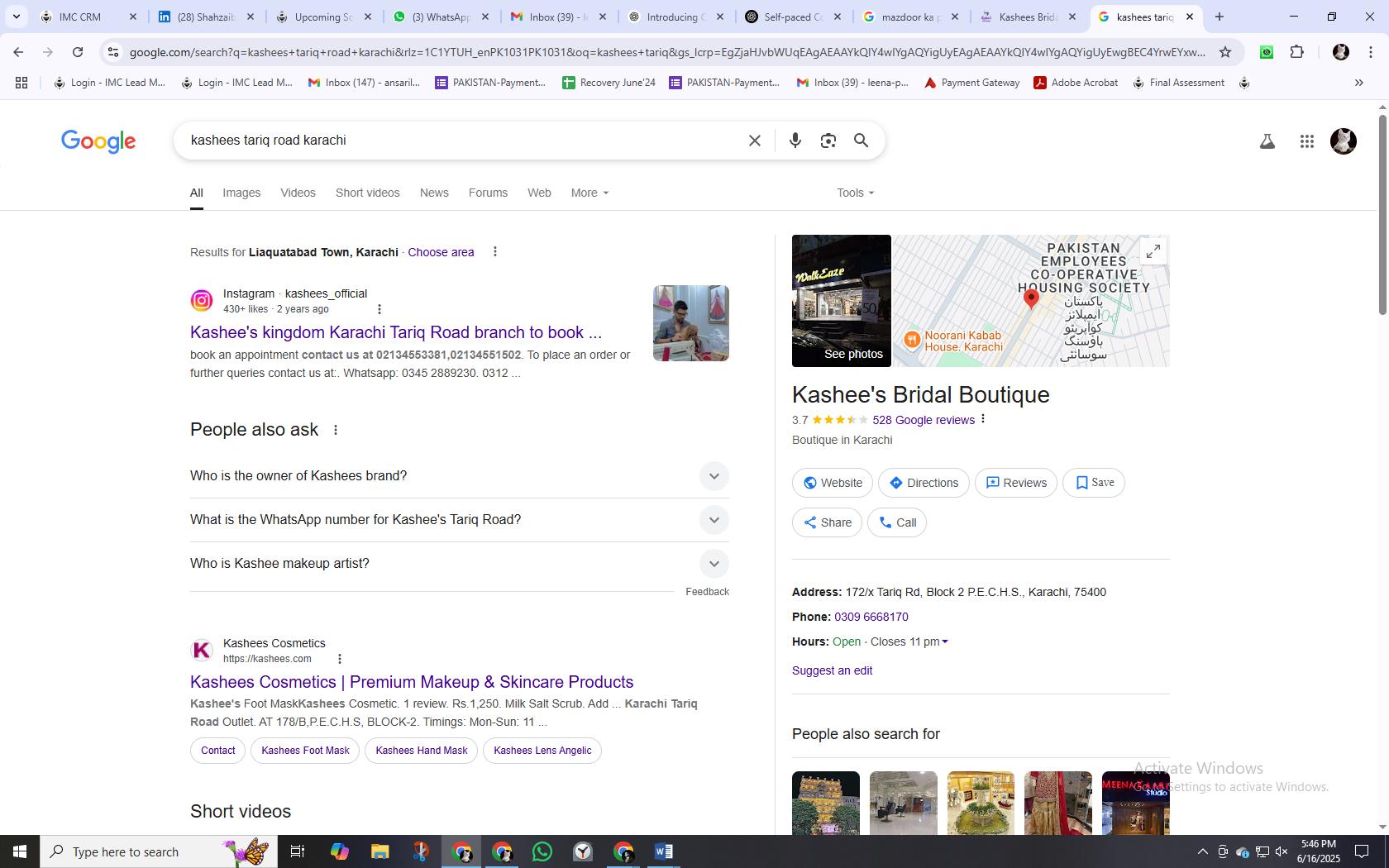Open the 'Suggest an edit' link

tap(832, 670)
